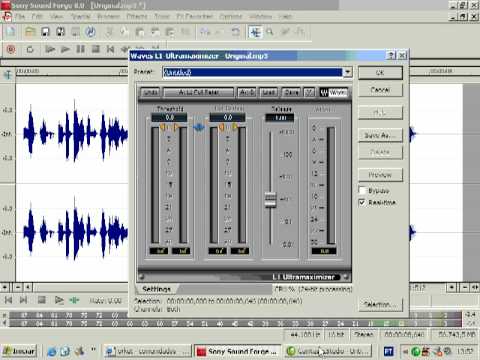
Task: Click the Load button in plugin toolbar
Action: (269, 92)
